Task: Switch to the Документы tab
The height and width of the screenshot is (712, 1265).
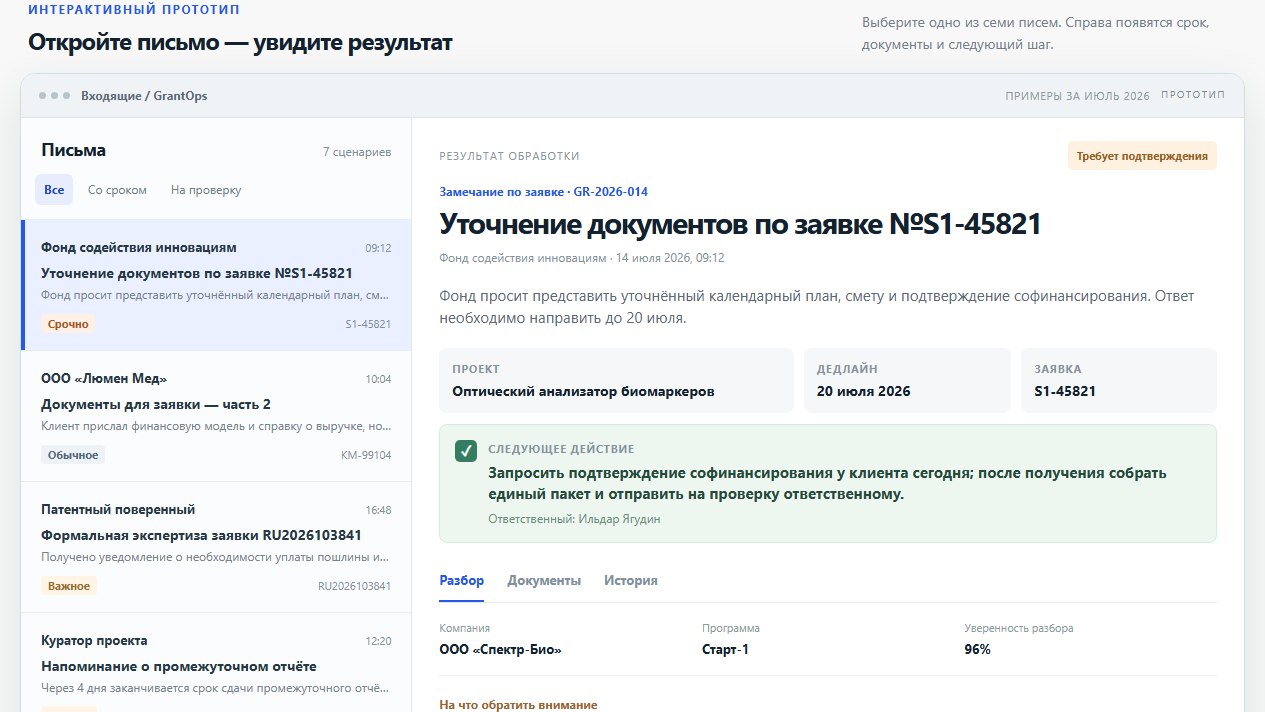Action: pos(544,581)
